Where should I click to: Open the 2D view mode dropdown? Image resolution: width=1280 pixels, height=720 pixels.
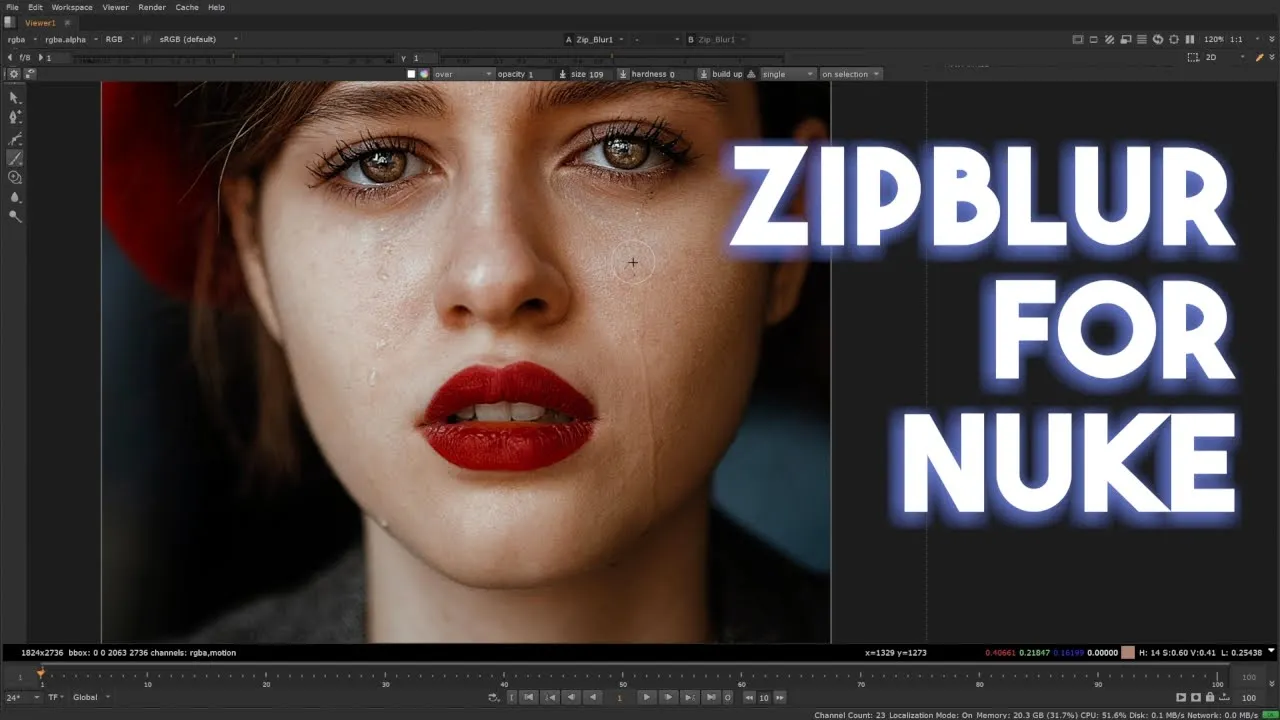click(x=1224, y=57)
